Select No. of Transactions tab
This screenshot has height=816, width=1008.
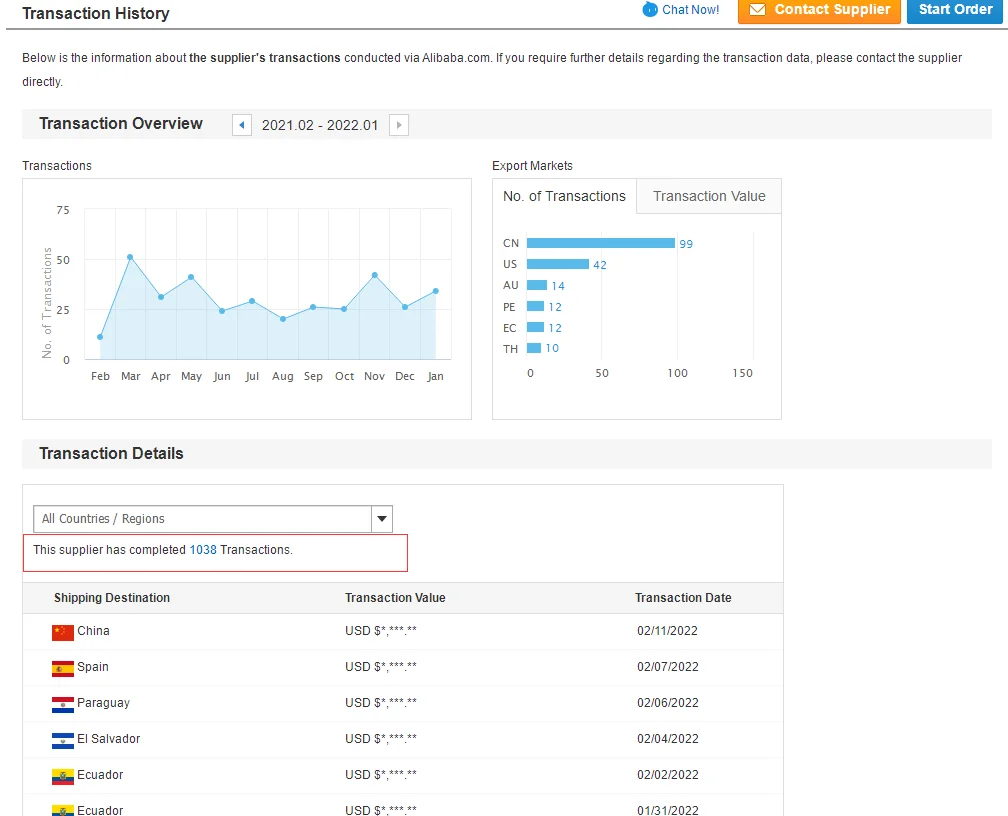[564, 197]
